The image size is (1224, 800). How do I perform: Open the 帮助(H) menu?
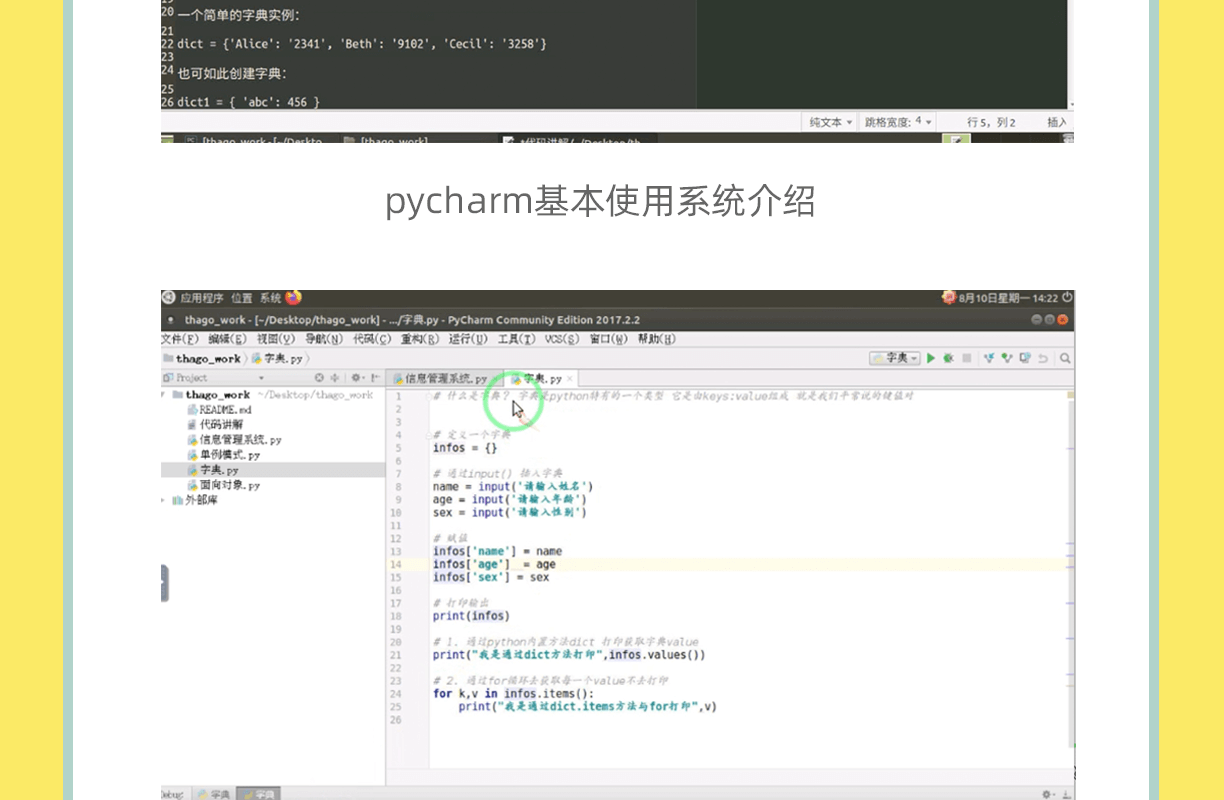coord(657,339)
